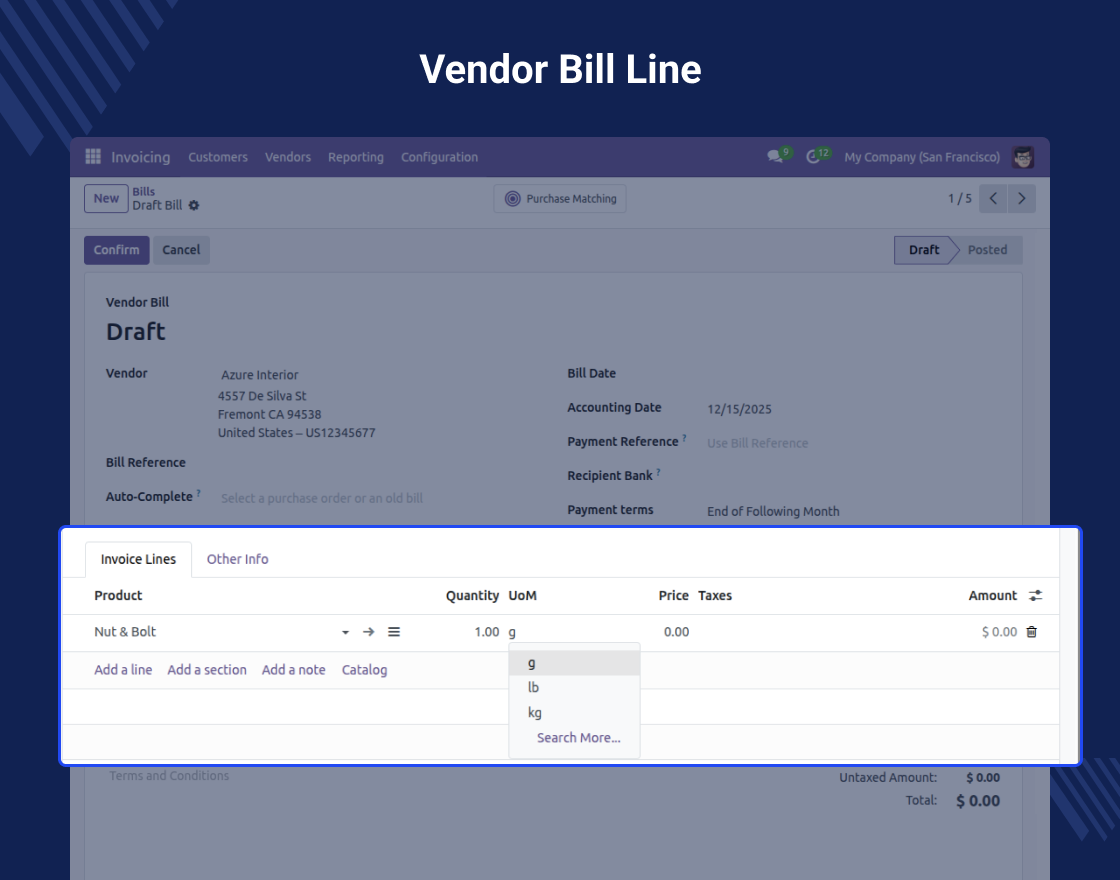1120x880 pixels.
Task: Open the conversations chat bubble icon
Action: pyautogui.click(x=774, y=156)
